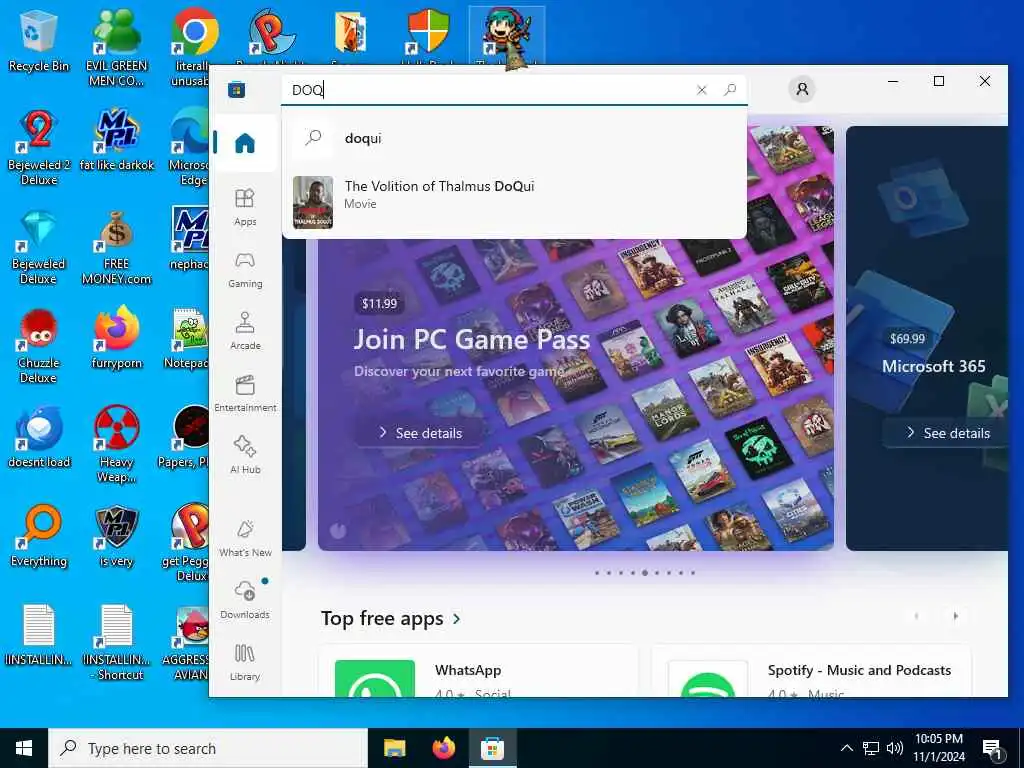Image resolution: width=1024 pixels, height=768 pixels.
Task: Click See details on PC Game Pass banner
Action: (421, 433)
